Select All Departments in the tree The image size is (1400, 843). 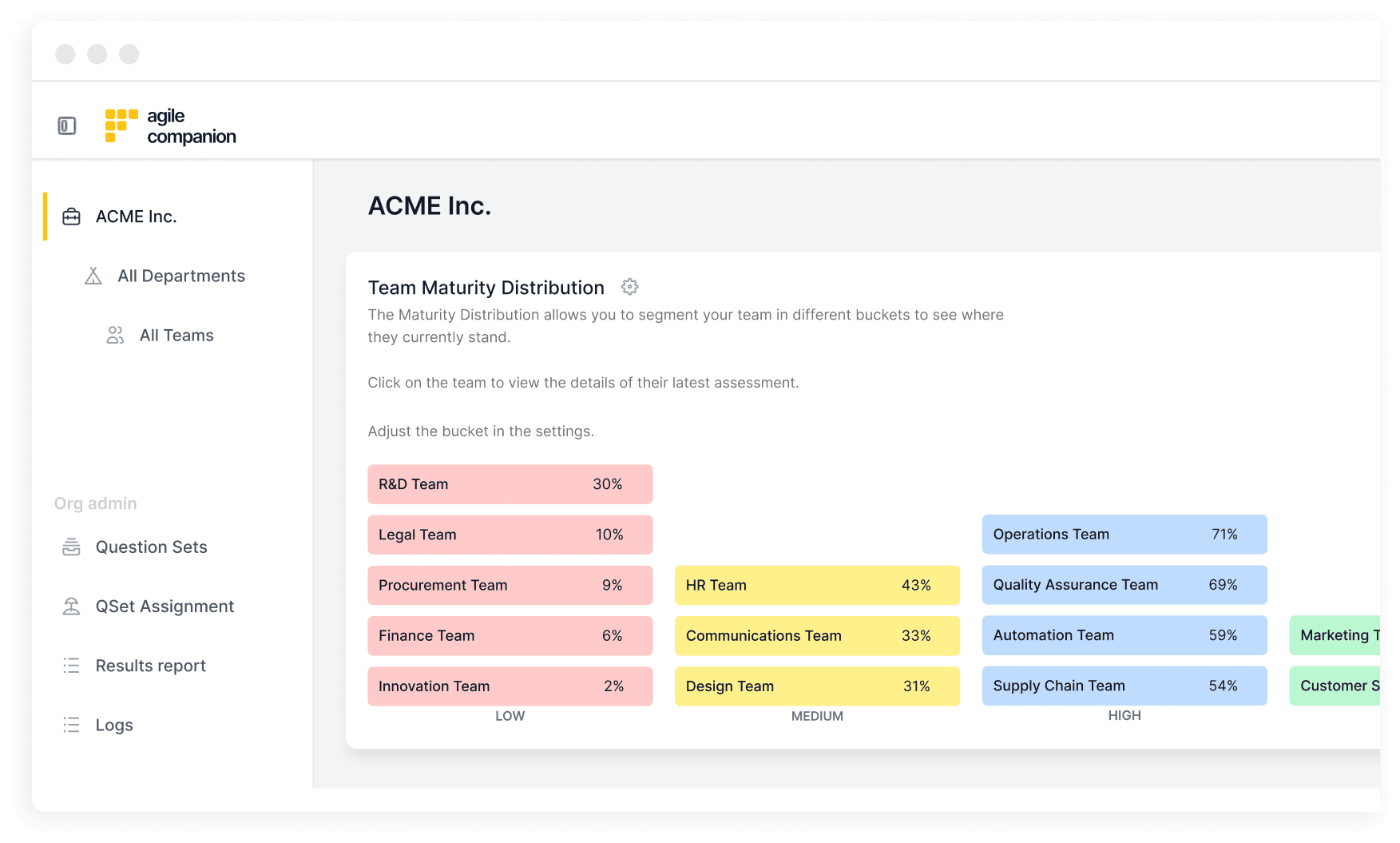[x=181, y=276]
